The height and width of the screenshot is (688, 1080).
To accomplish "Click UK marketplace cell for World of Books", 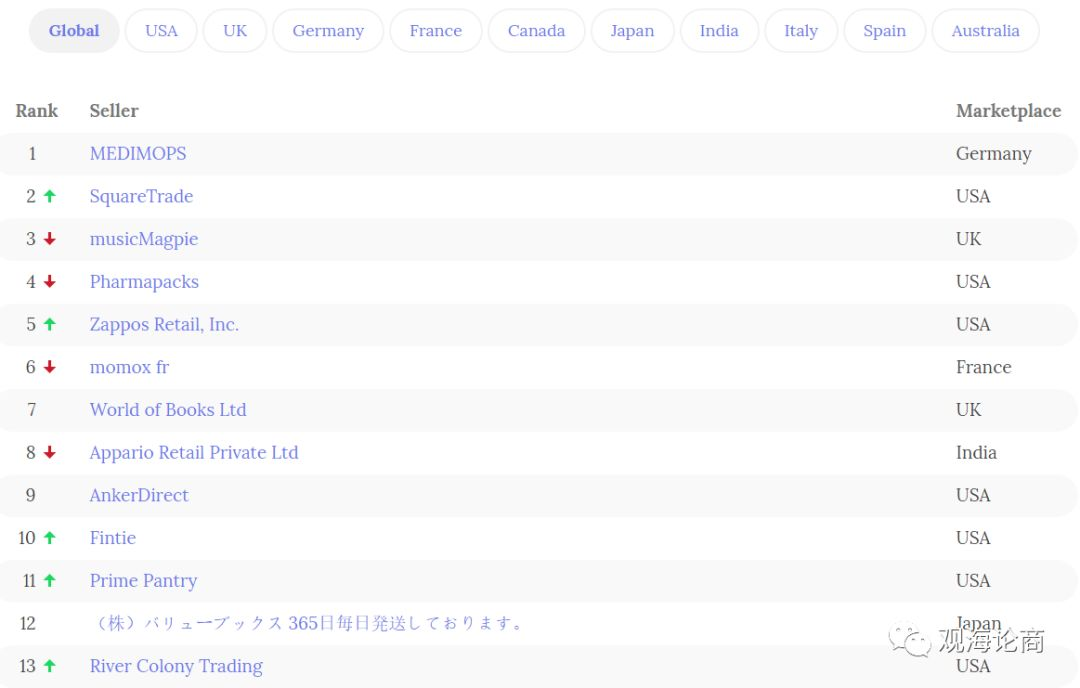I will point(968,410).
